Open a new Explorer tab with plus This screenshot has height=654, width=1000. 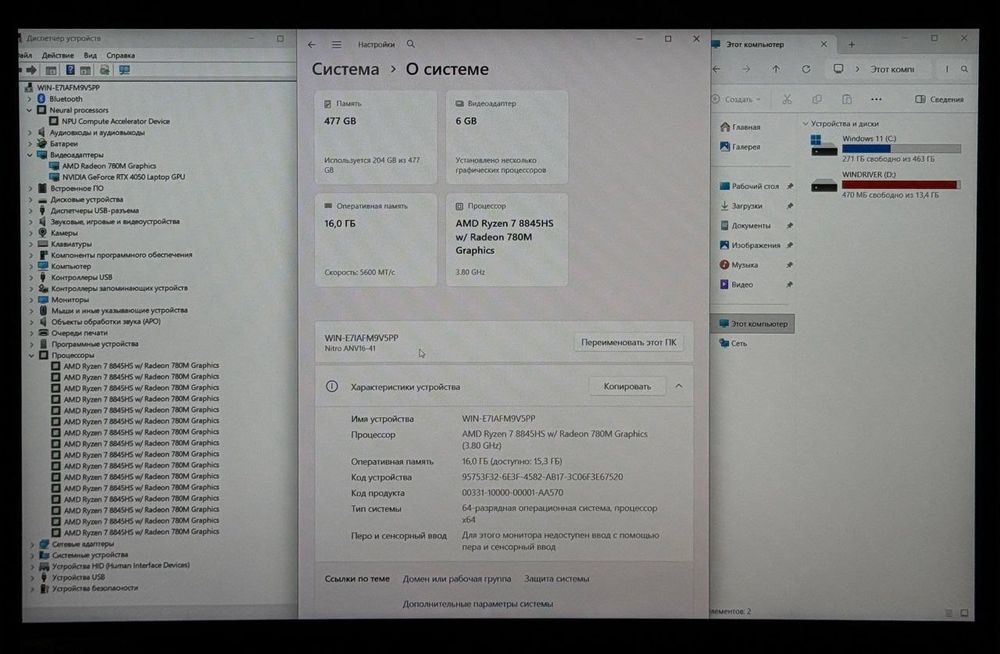pyautogui.click(x=851, y=45)
